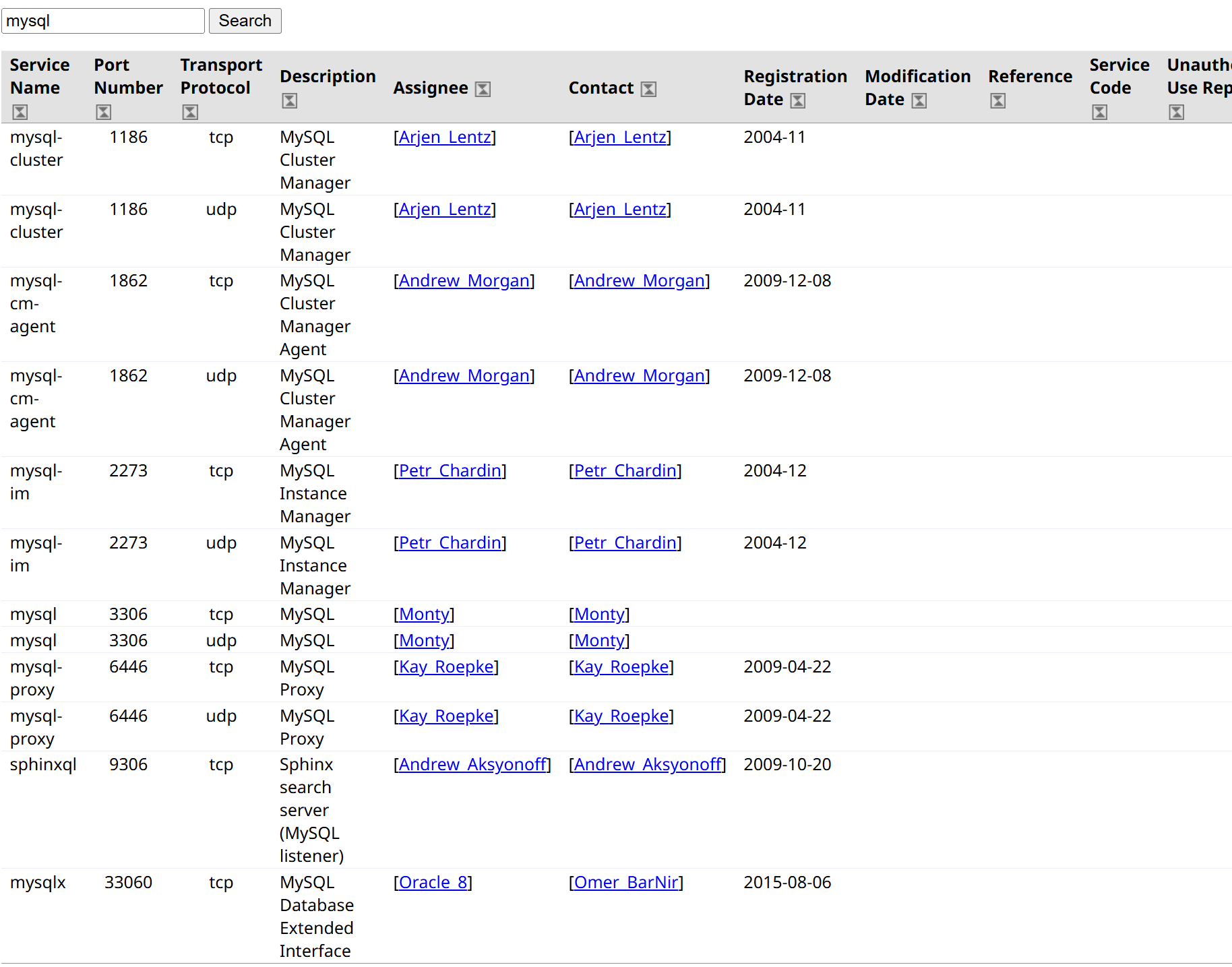Open Monty contact link in udp 3306 row

(x=599, y=641)
